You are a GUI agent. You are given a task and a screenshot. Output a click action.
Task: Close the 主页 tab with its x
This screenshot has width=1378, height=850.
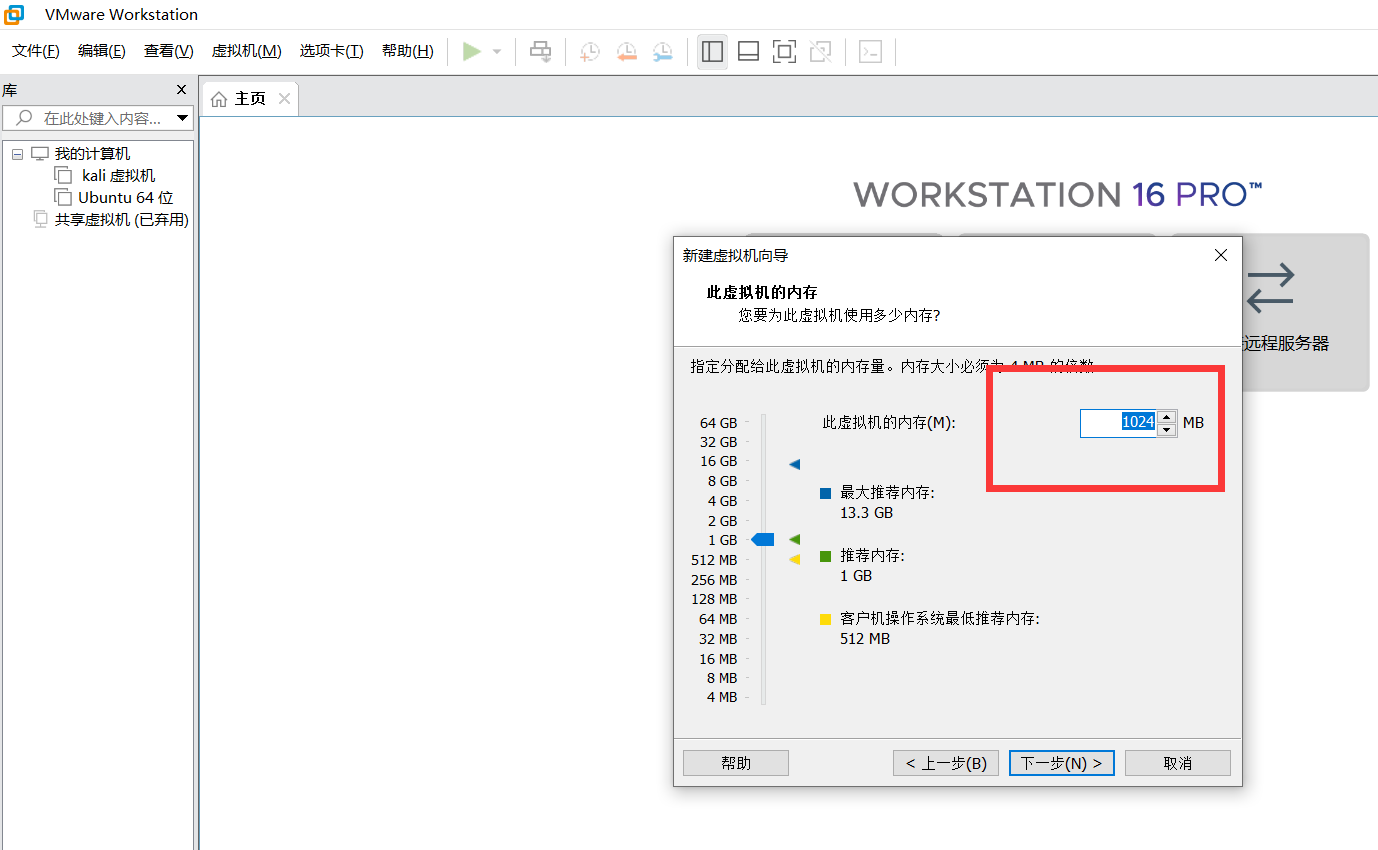tap(284, 98)
